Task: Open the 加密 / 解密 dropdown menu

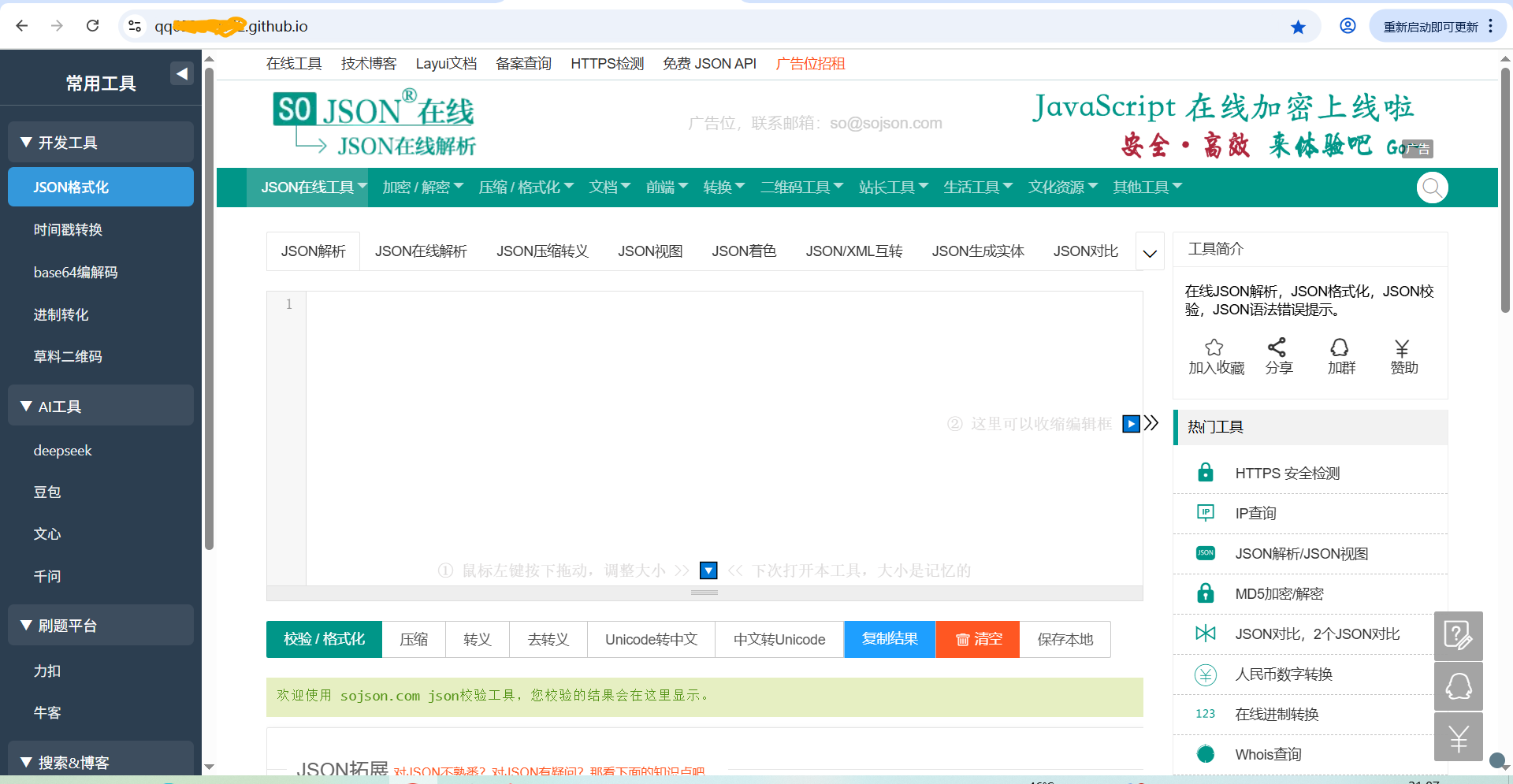Action: [x=422, y=188]
